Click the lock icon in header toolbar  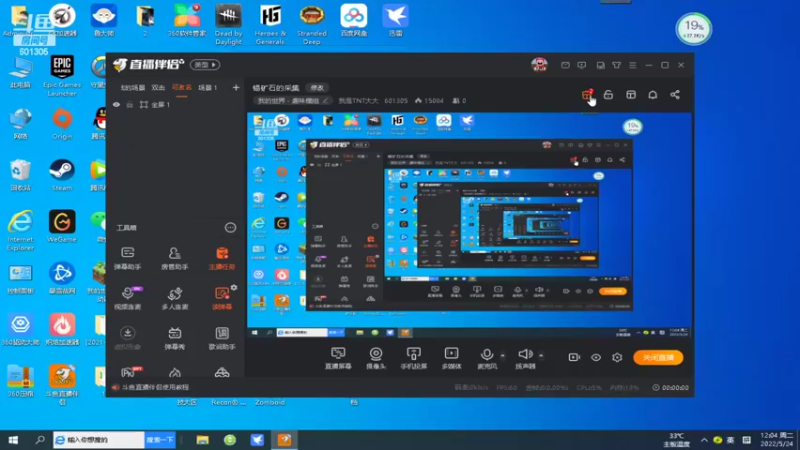point(608,95)
